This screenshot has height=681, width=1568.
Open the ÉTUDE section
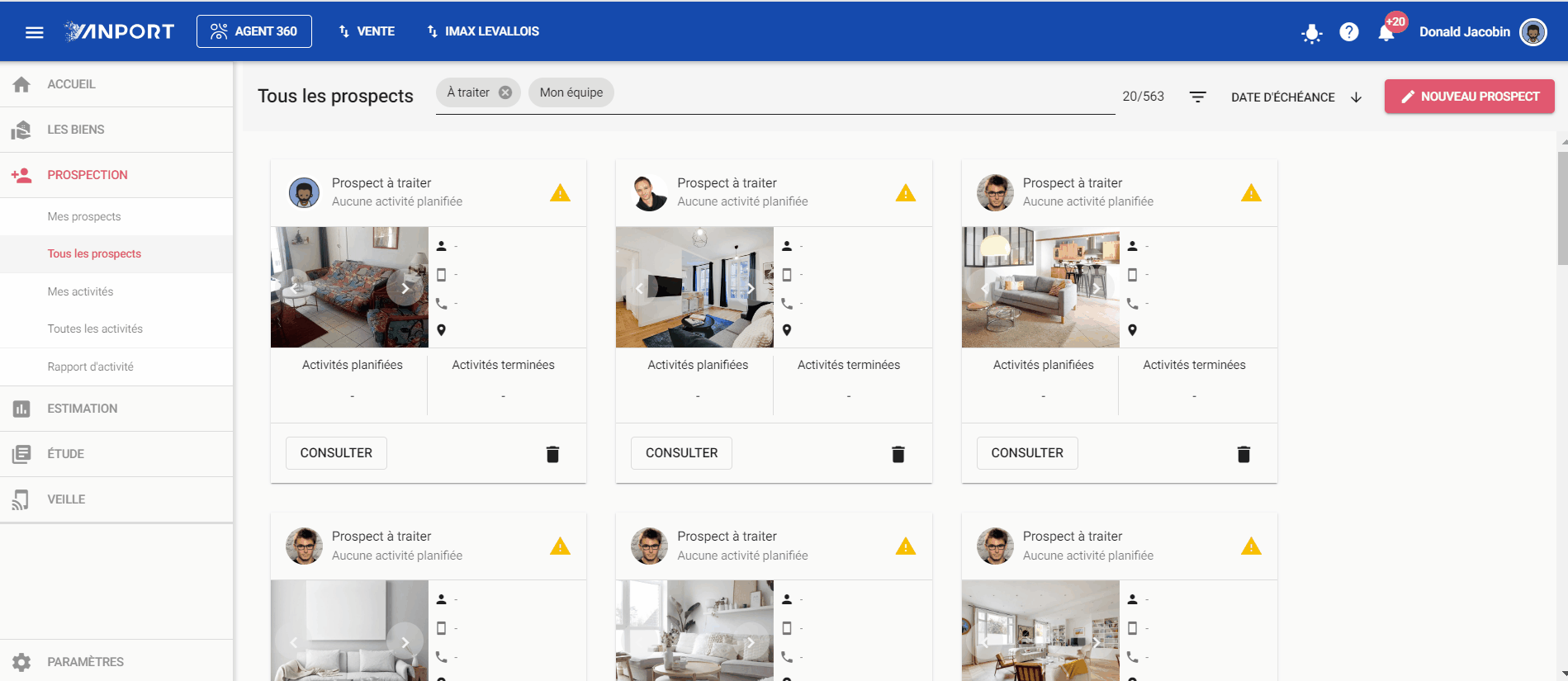pyautogui.click(x=116, y=454)
